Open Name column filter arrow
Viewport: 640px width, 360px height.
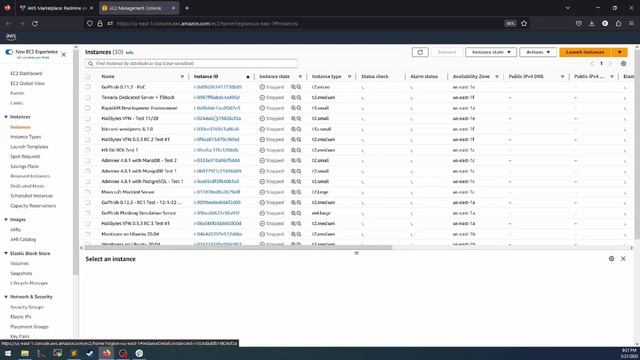[182, 76]
